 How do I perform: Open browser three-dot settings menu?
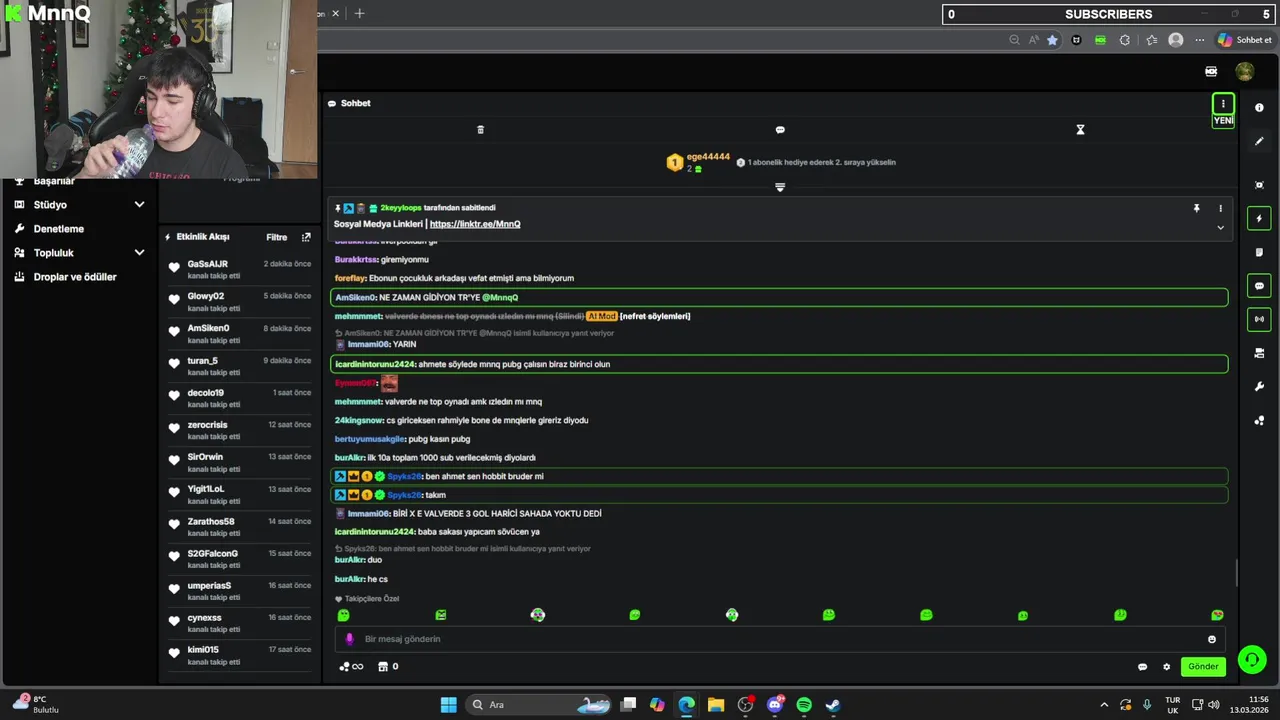pyautogui.click(x=1200, y=40)
